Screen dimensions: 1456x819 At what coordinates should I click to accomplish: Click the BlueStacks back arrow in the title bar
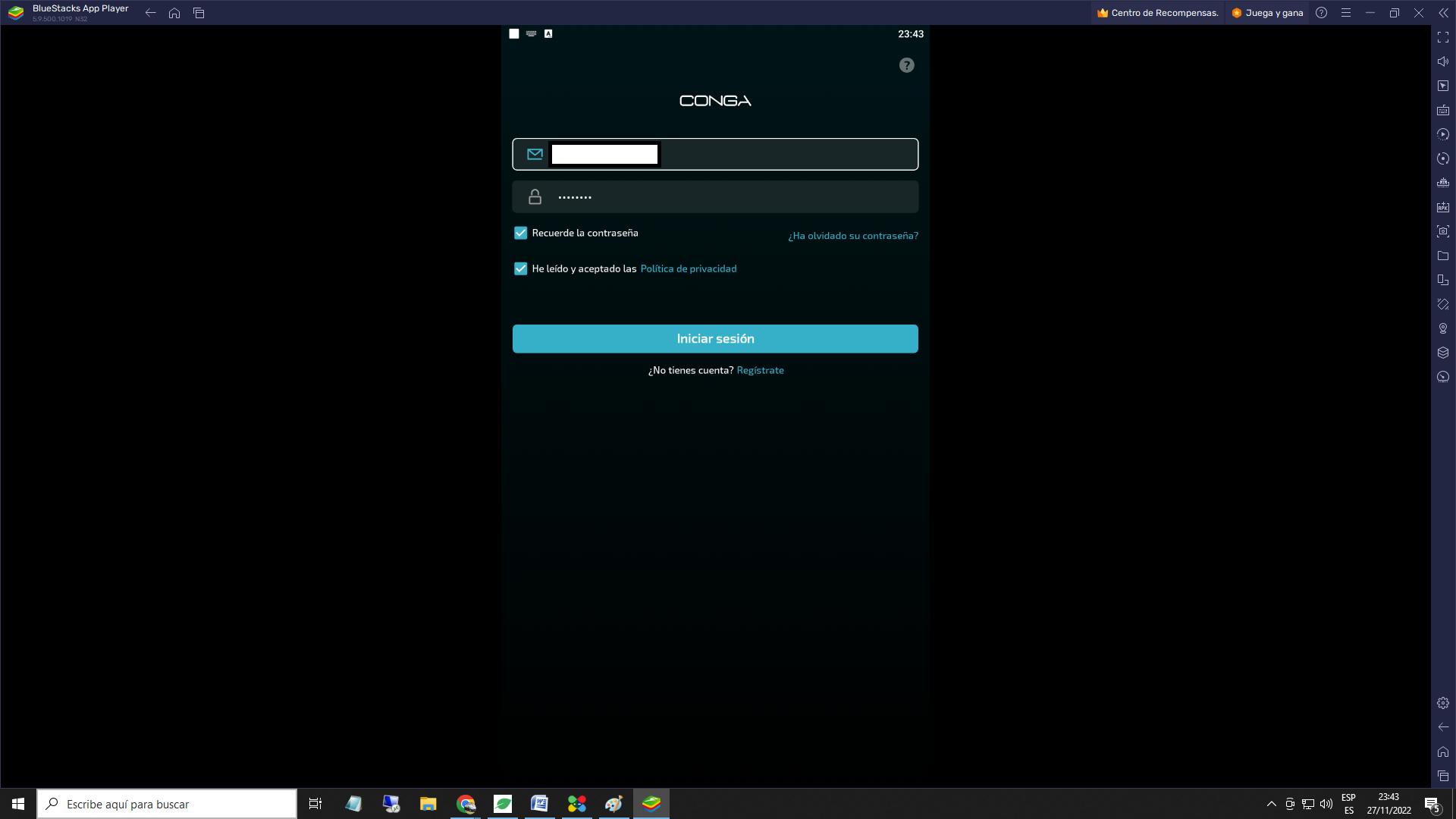coord(150,13)
